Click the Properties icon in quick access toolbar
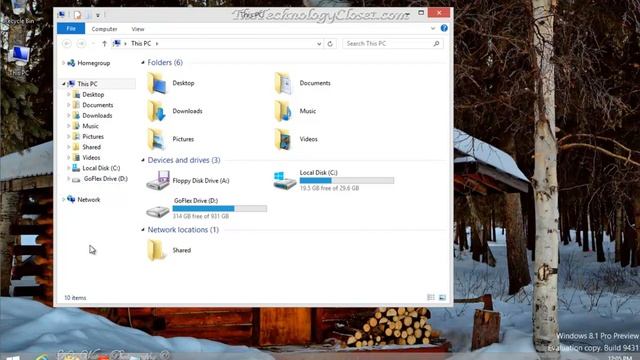 point(77,15)
